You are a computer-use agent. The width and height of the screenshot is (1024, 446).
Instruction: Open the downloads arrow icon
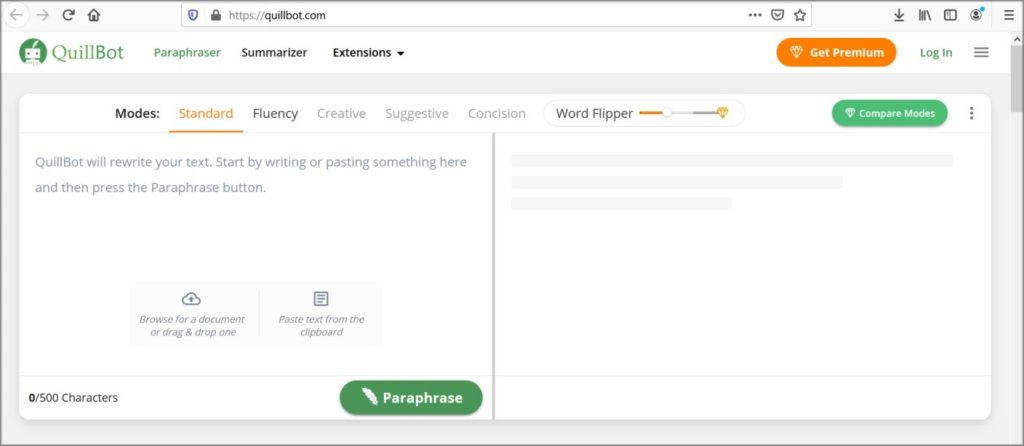click(899, 15)
